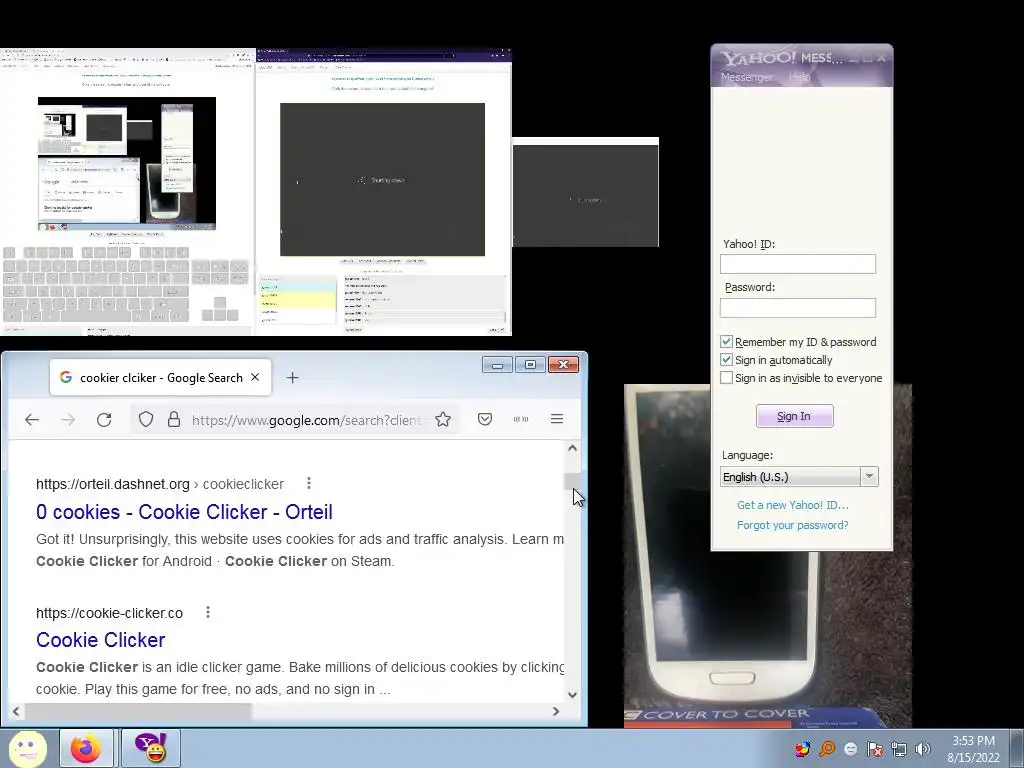Open Action Center flag tray icon
The width and height of the screenshot is (1024, 768).
pos(874,749)
